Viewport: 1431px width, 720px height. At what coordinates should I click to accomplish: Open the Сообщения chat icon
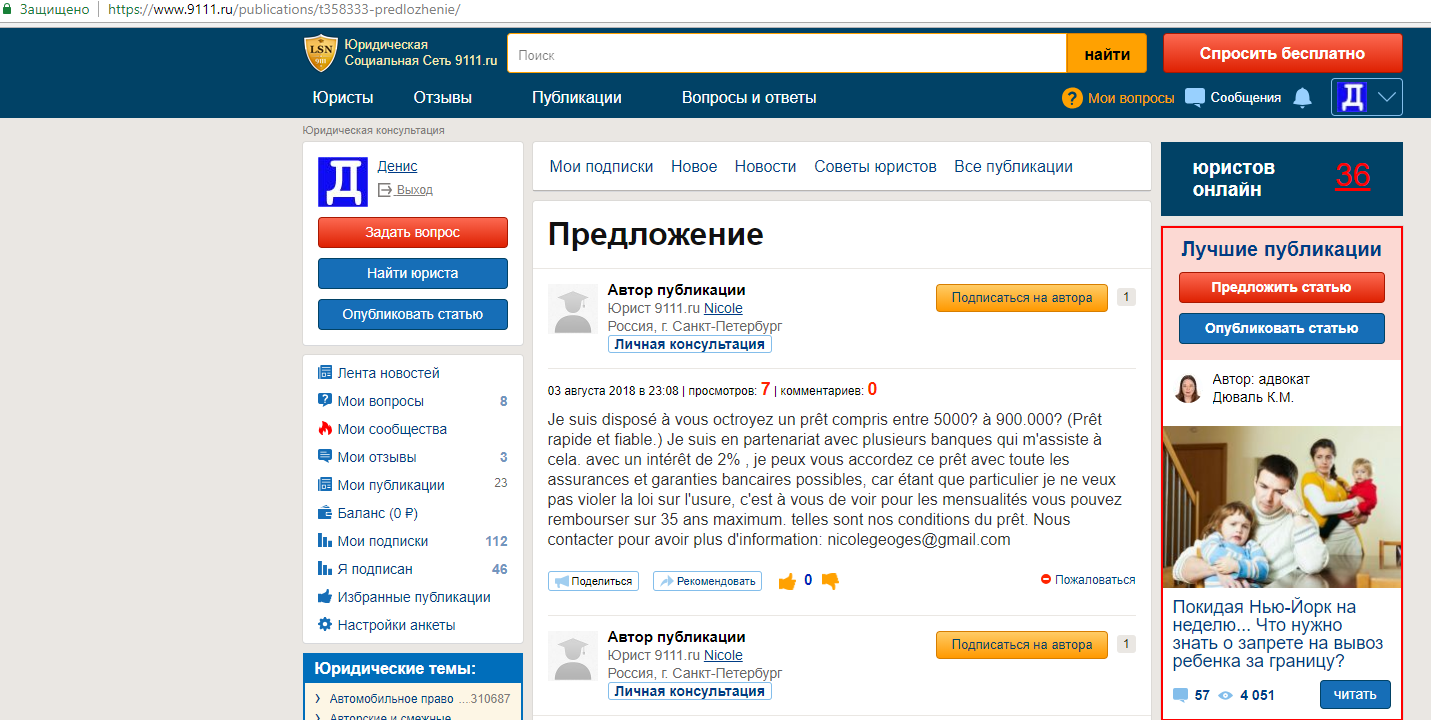1194,97
